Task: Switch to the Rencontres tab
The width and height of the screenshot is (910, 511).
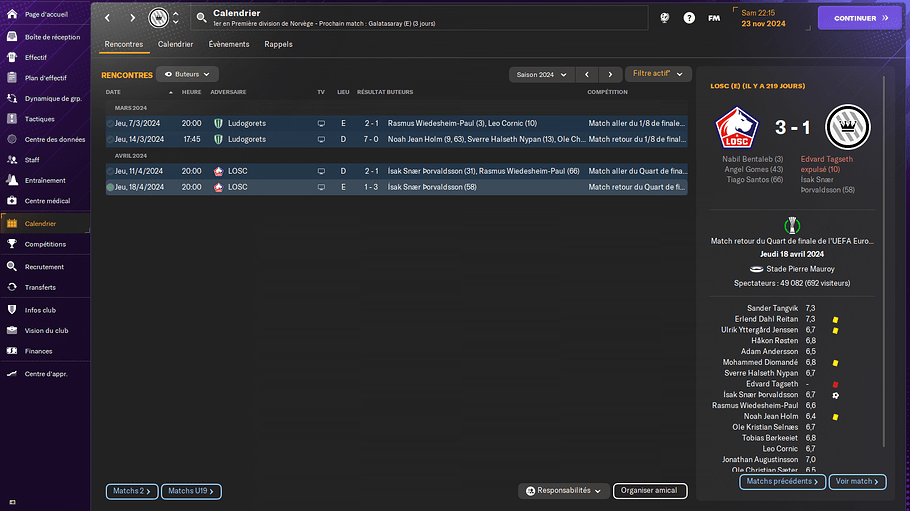Action: pyautogui.click(x=124, y=44)
